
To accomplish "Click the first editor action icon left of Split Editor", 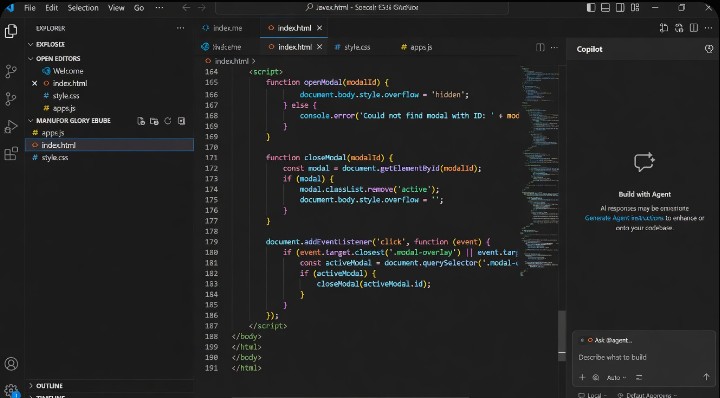I will [664, 28].
